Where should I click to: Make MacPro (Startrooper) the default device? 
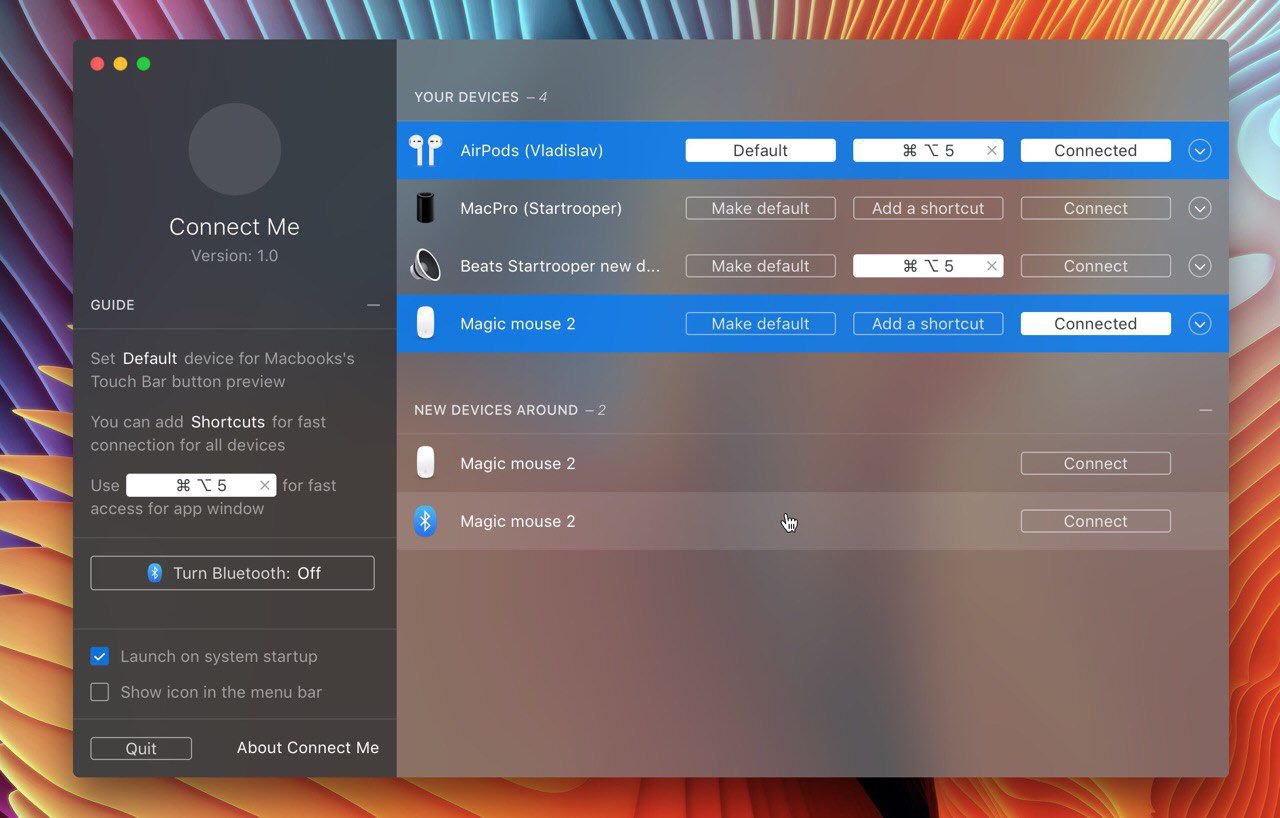760,208
